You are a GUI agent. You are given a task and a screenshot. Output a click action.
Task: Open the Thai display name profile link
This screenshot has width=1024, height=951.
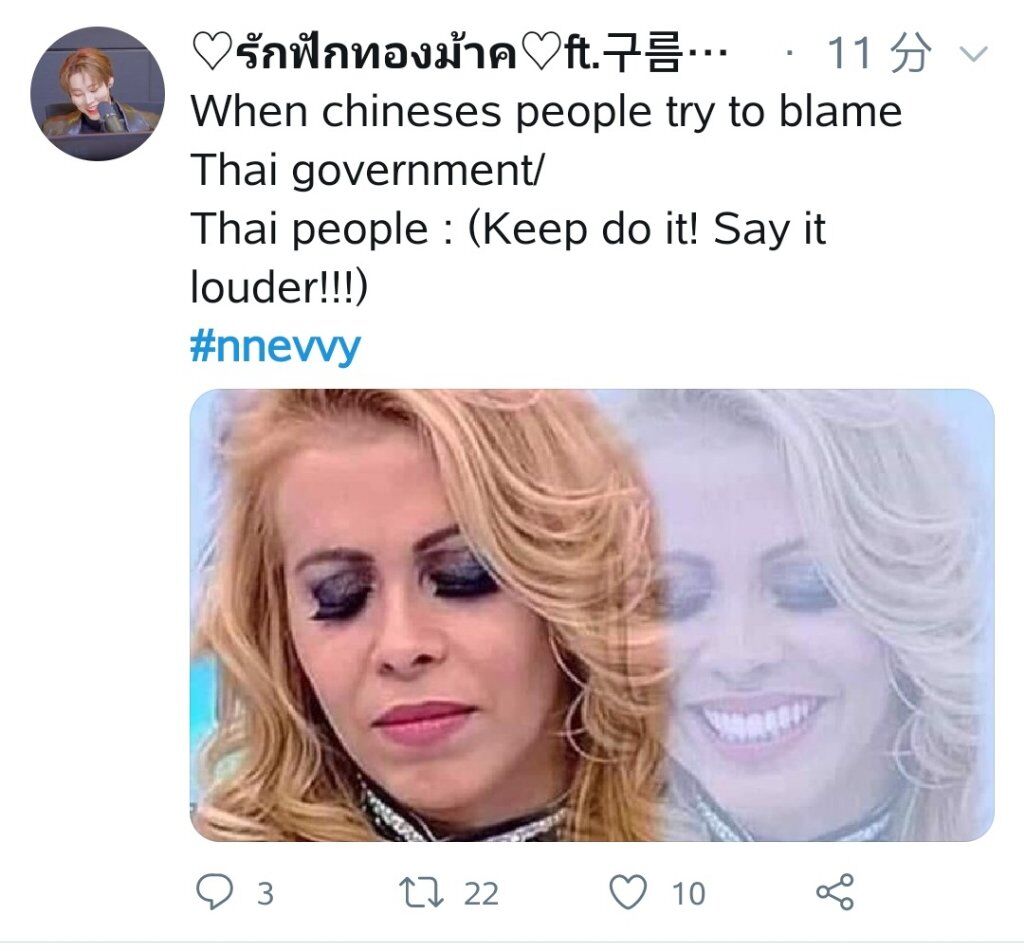458,53
